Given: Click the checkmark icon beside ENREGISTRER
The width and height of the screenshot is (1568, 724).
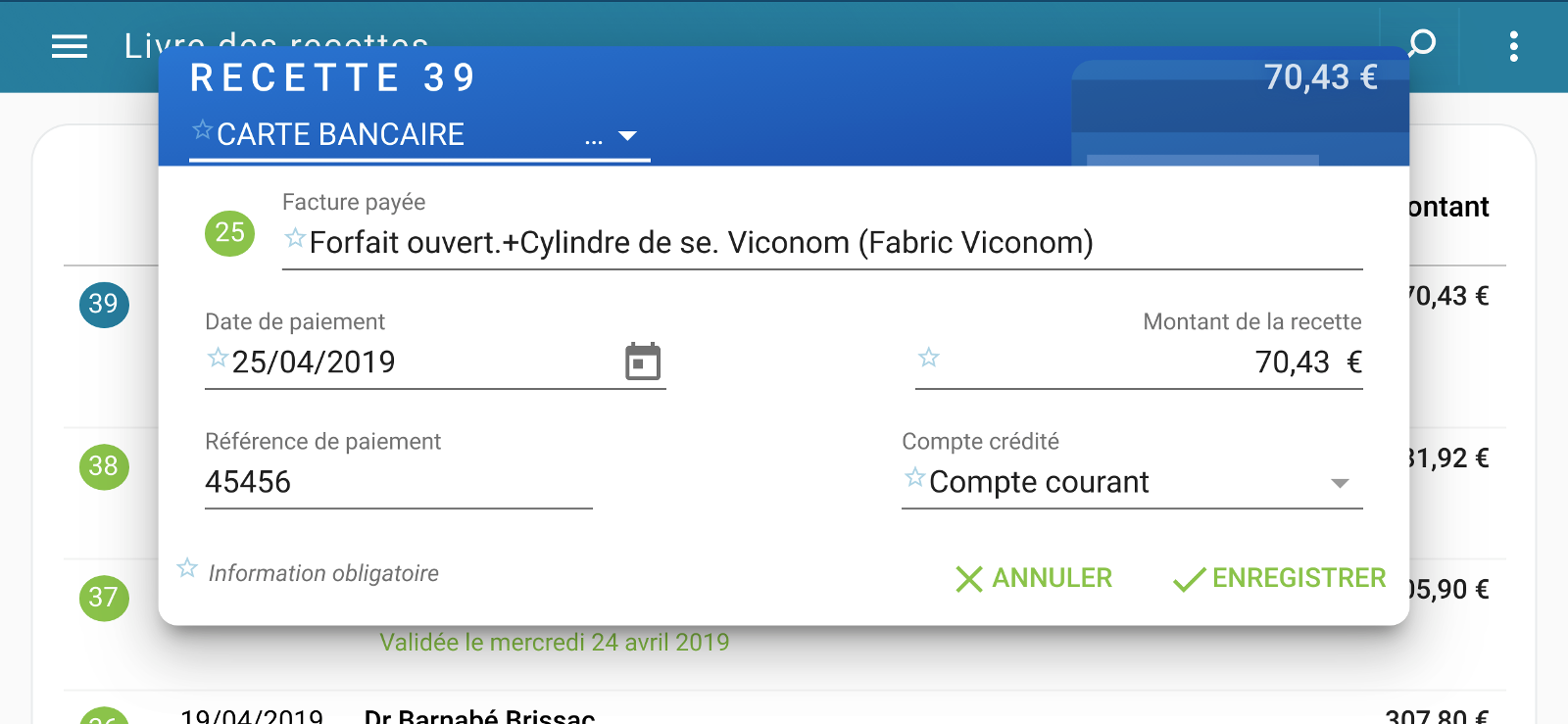Looking at the screenshot, I should [1188, 578].
